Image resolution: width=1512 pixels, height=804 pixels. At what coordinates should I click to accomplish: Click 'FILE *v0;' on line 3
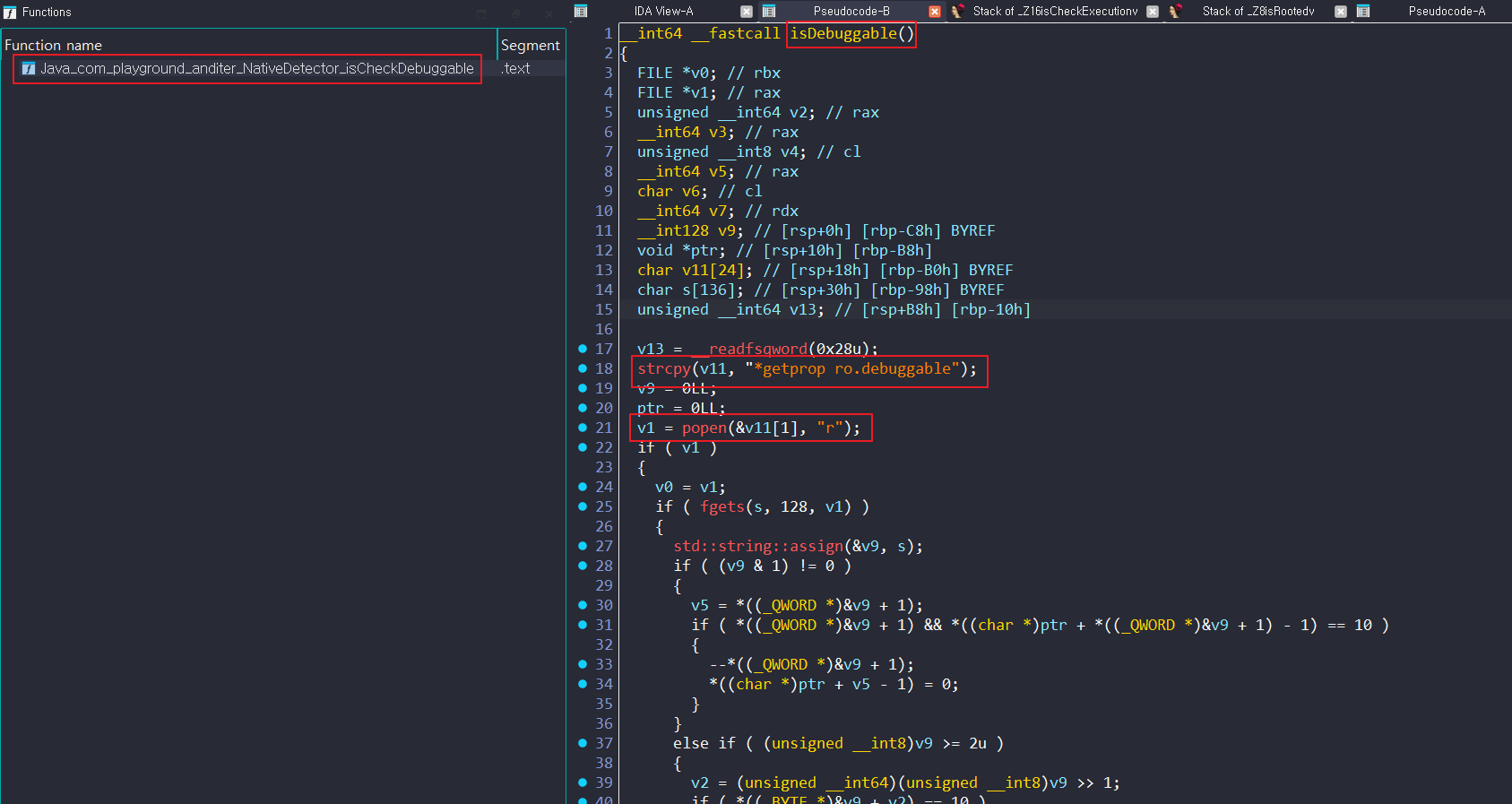[x=678, y=73]
